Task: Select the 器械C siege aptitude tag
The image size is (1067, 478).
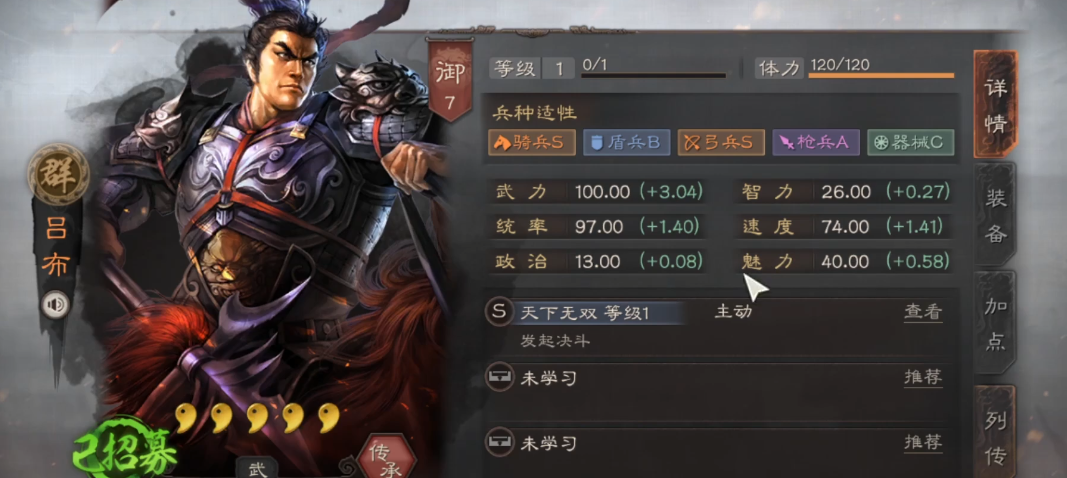Action: pos(910,142)
